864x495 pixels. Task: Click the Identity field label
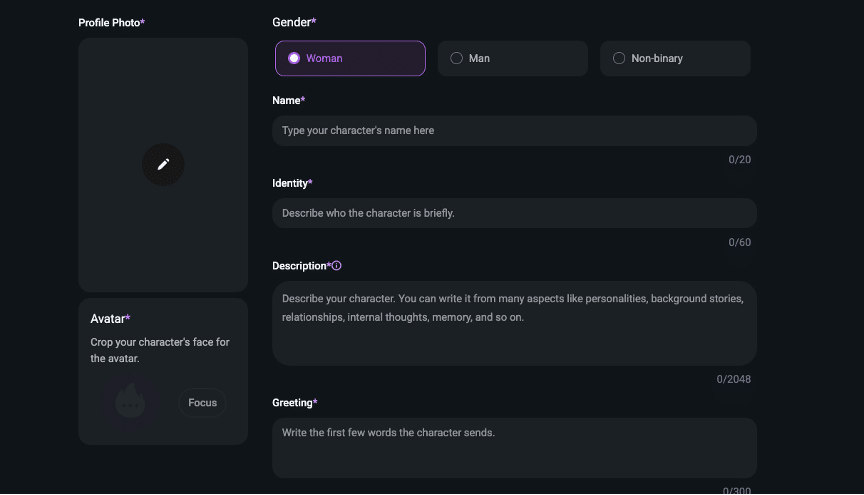[x=292, y=183]
